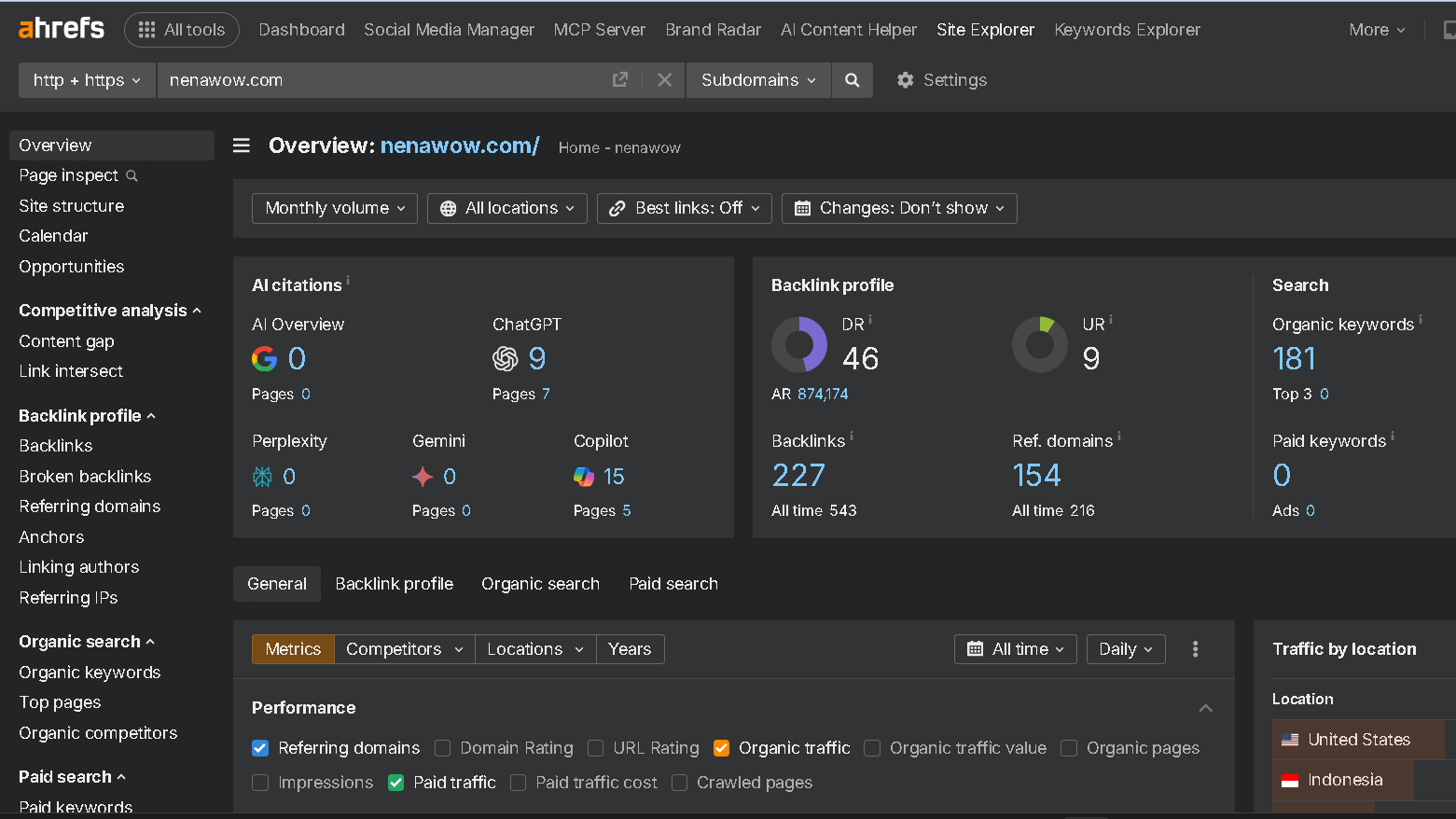The image size is (1456, 819).
Task: Collapse the Backlink profile sidebar section
Action: tap(87, 415)
